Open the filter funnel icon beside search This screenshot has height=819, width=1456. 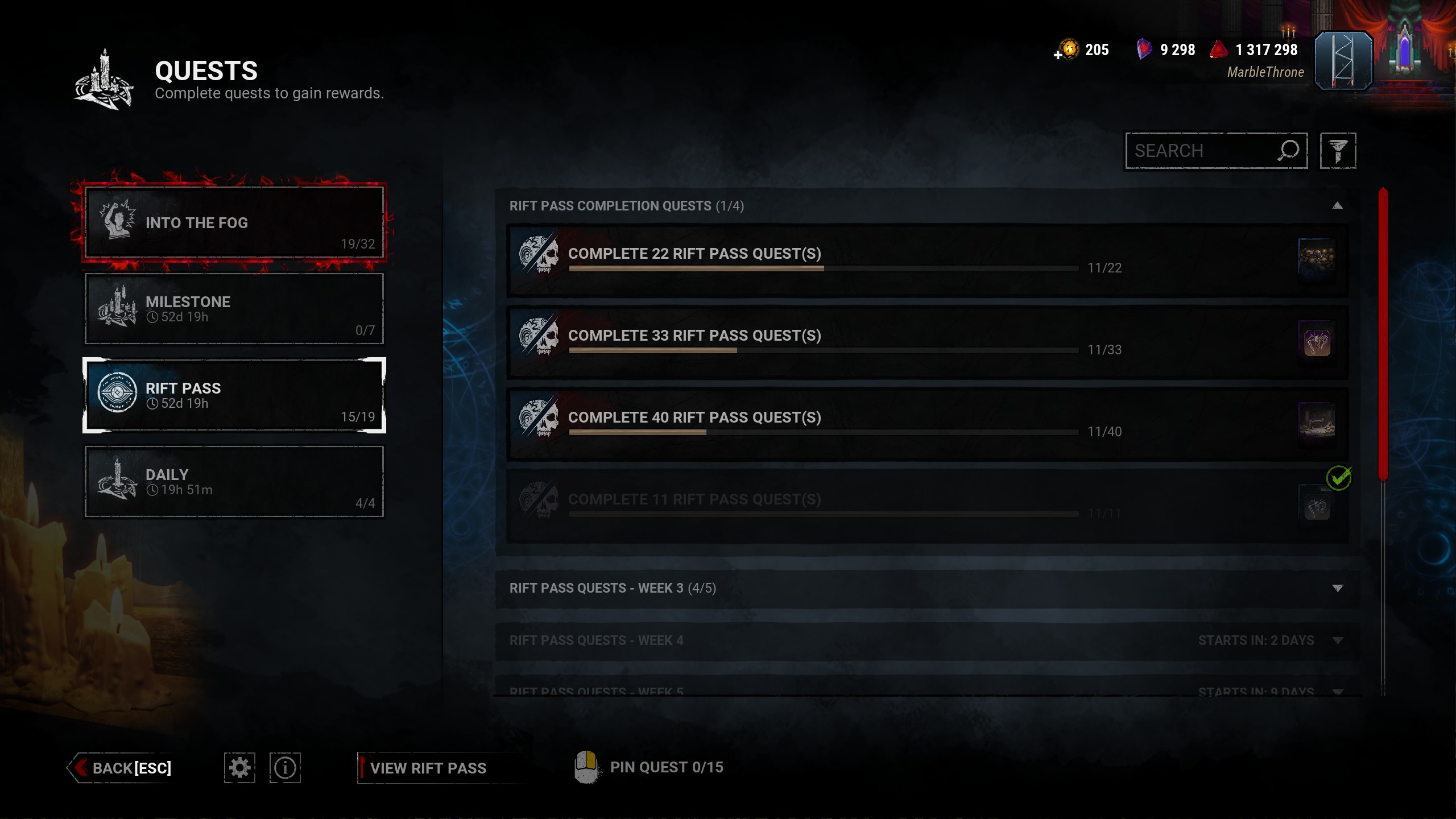click(1338, 151)
